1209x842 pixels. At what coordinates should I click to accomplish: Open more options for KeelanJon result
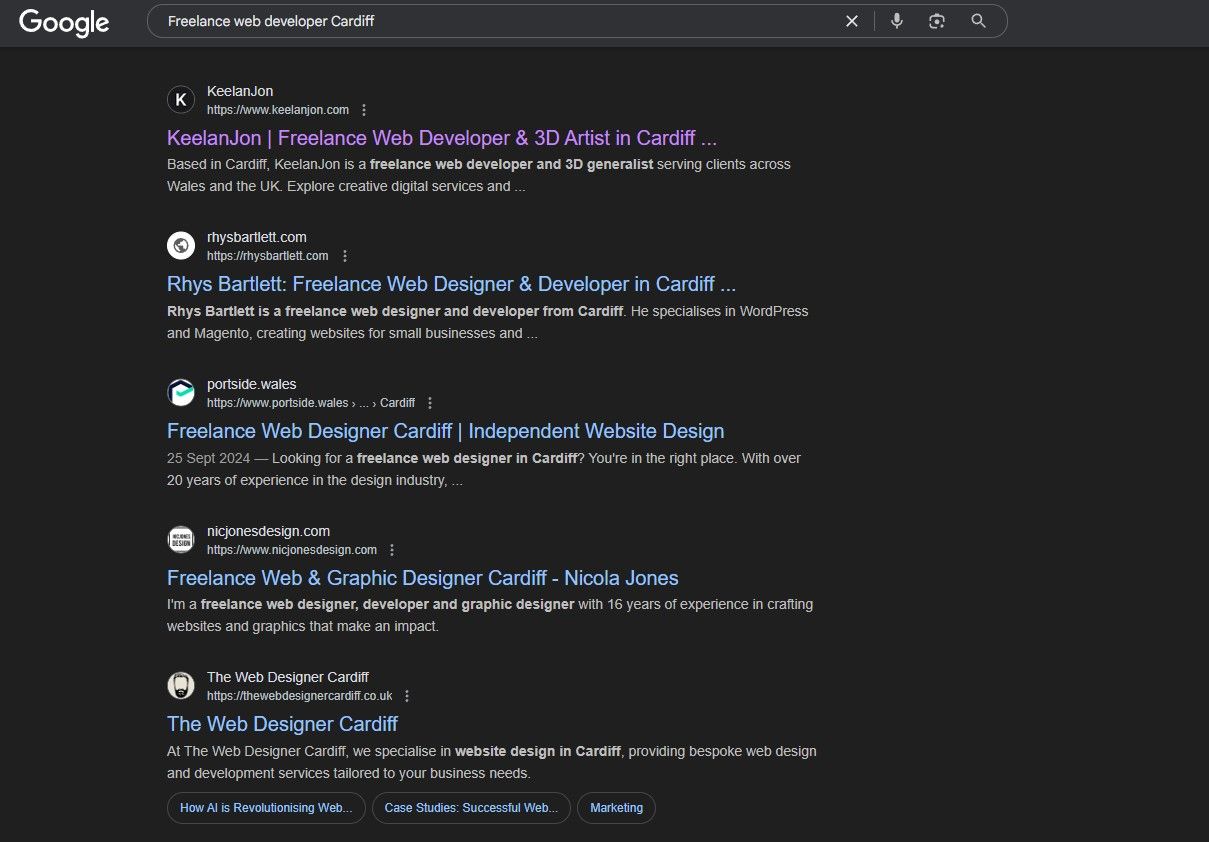point(364,110)
